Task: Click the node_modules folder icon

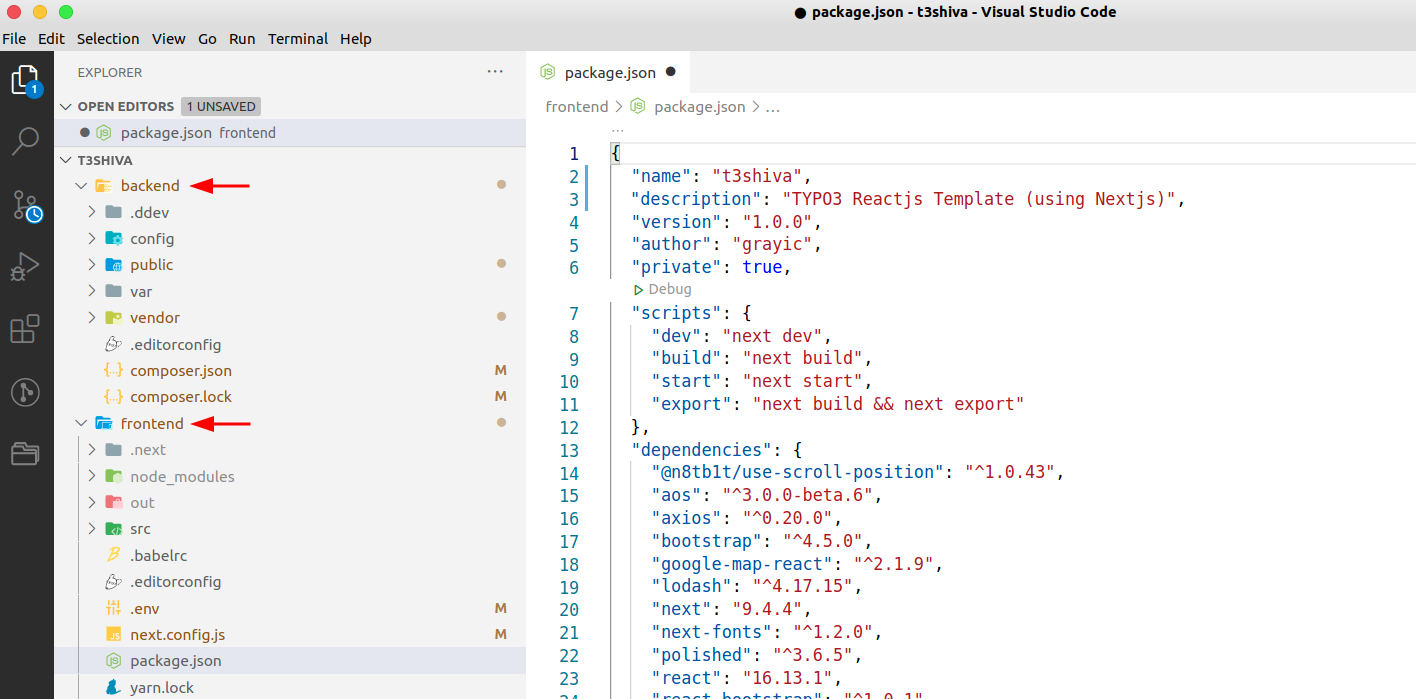Action: [x=113, y=477]
